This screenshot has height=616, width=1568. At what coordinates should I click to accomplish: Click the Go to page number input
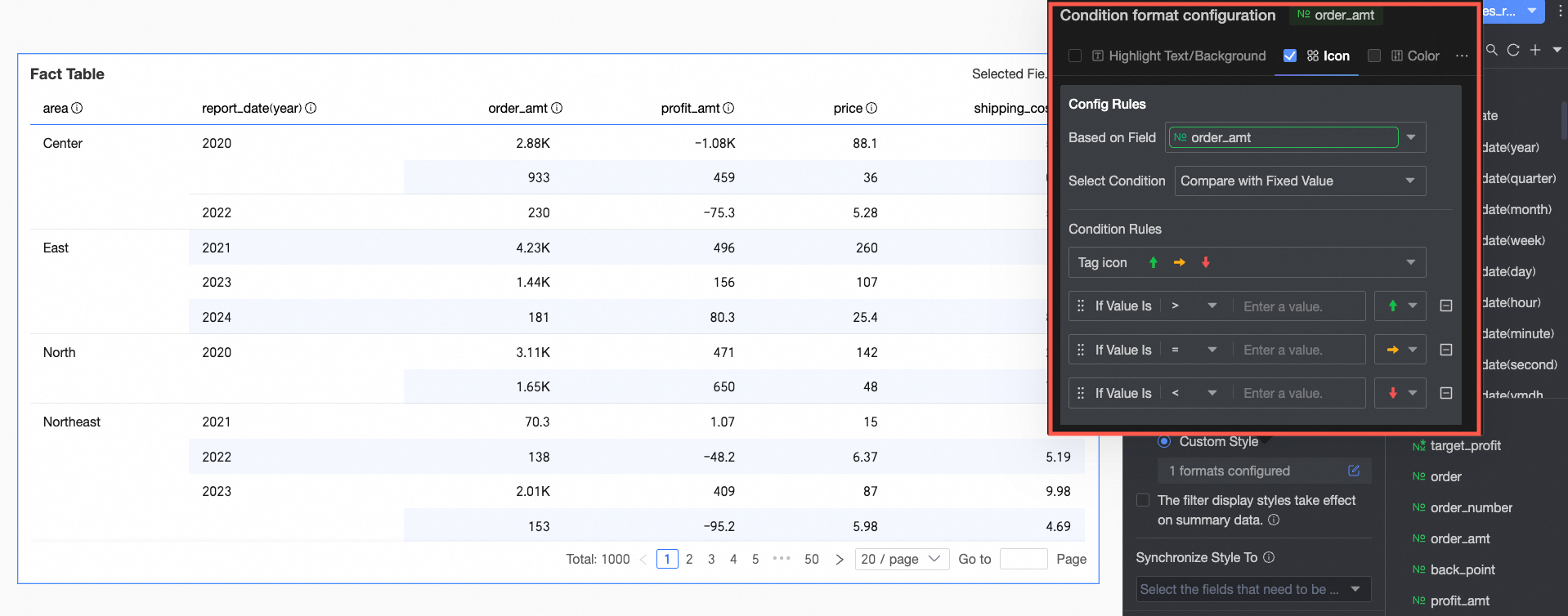tap(1024, 559)
